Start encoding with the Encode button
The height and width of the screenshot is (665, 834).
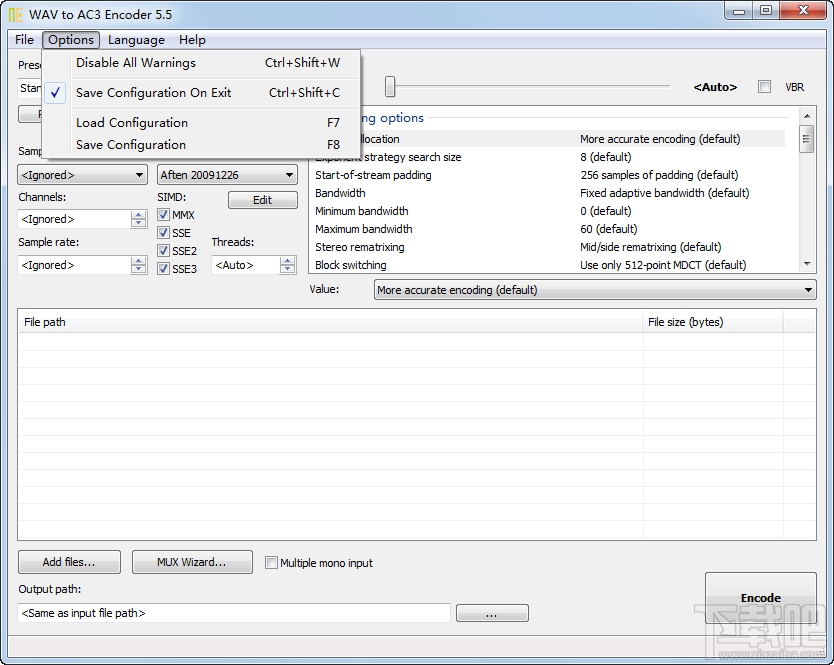pos(761,597)
